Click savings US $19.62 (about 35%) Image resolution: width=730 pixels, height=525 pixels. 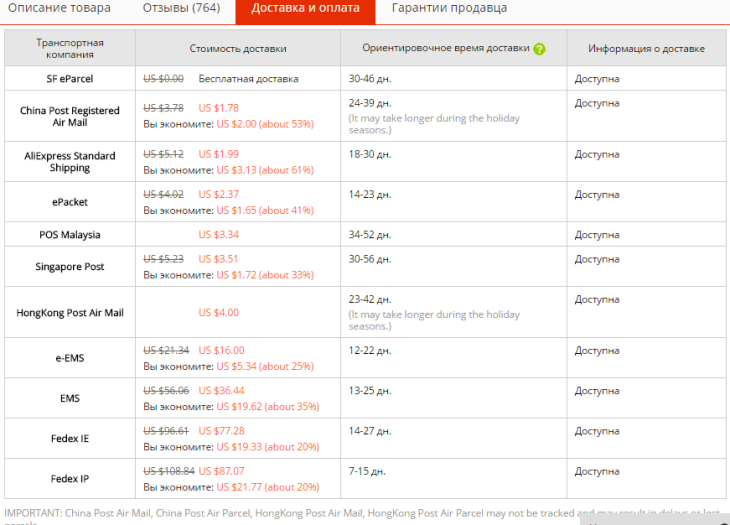[268, 407]
